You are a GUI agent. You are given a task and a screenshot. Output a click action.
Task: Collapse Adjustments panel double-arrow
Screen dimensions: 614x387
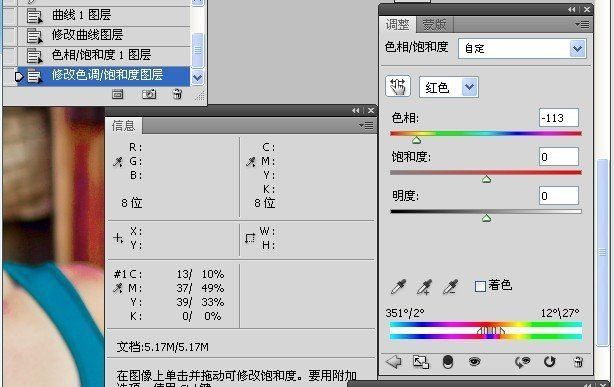pyautogui.click(x=572, y=10)
